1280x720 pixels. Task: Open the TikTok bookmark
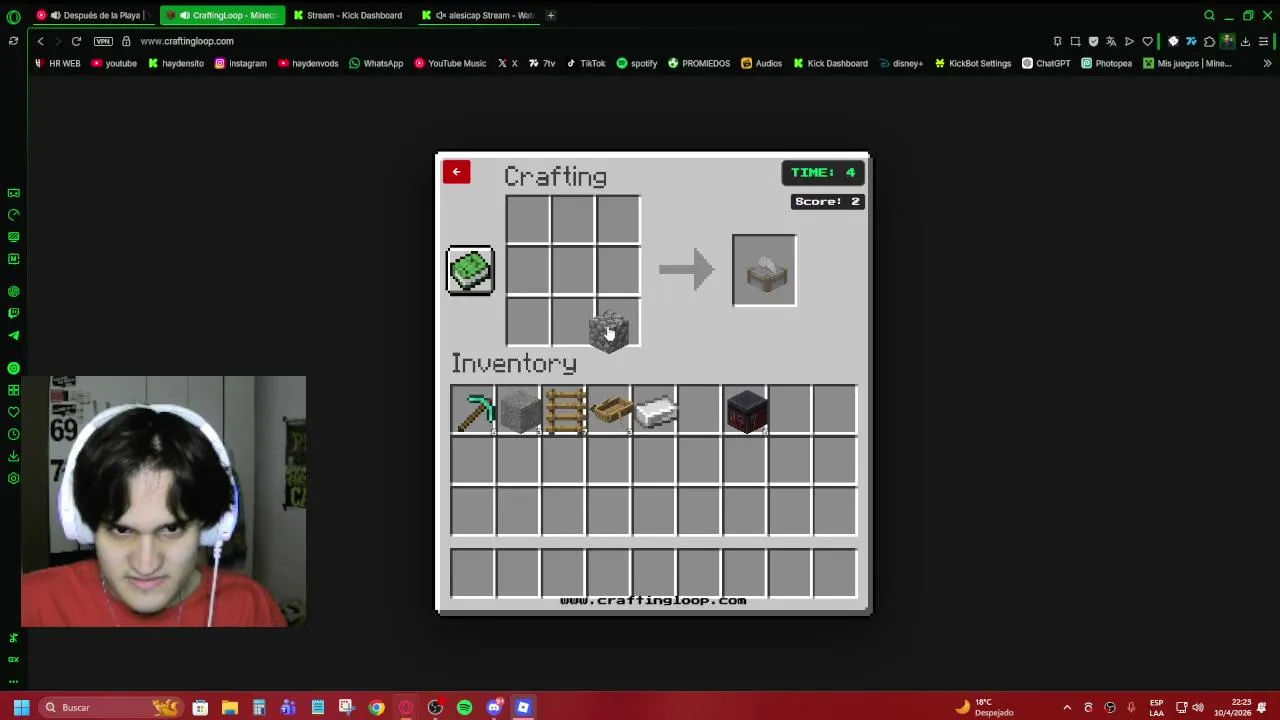tap(586, 63)
